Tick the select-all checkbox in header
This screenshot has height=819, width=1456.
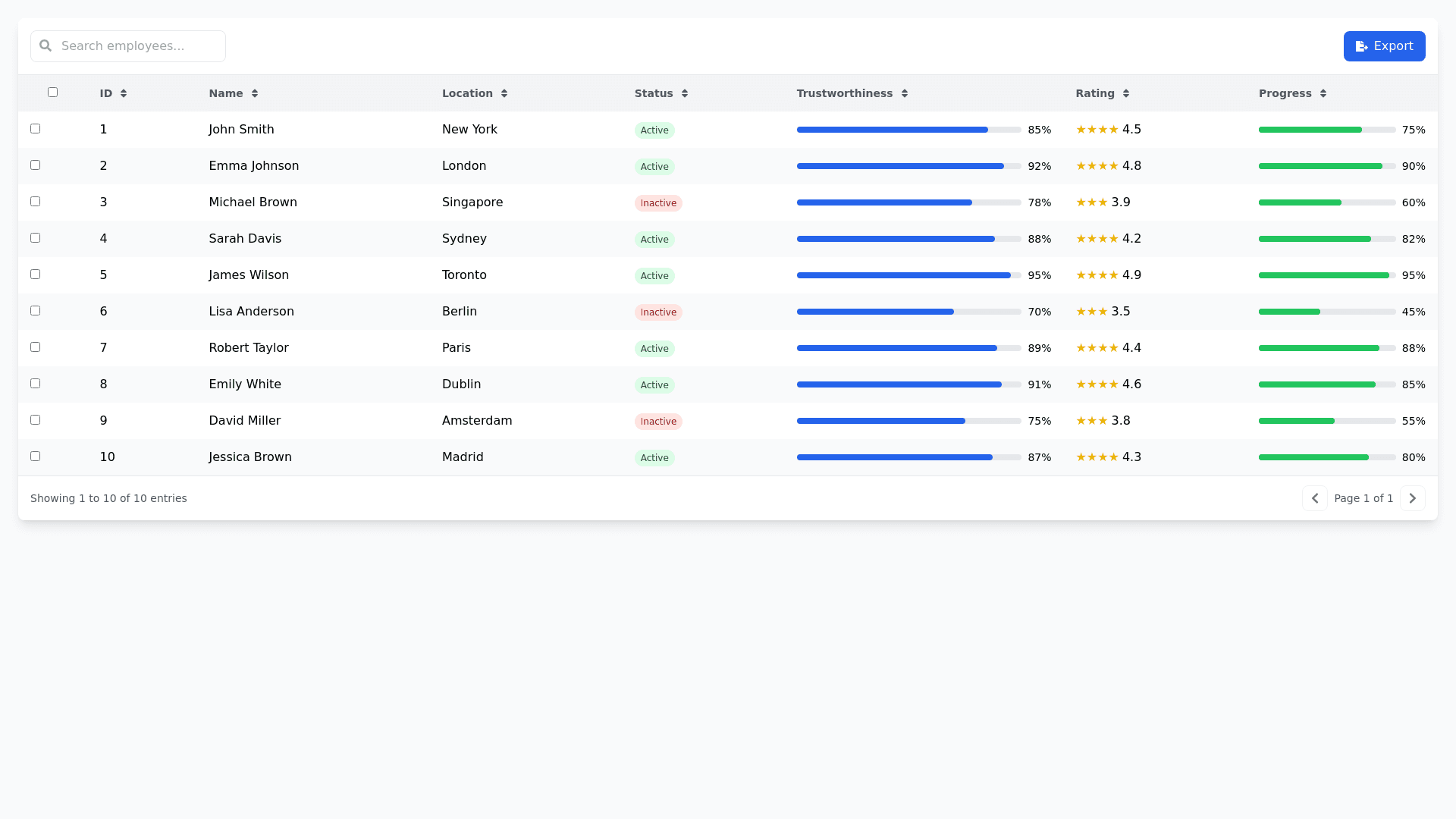point(52,92)
